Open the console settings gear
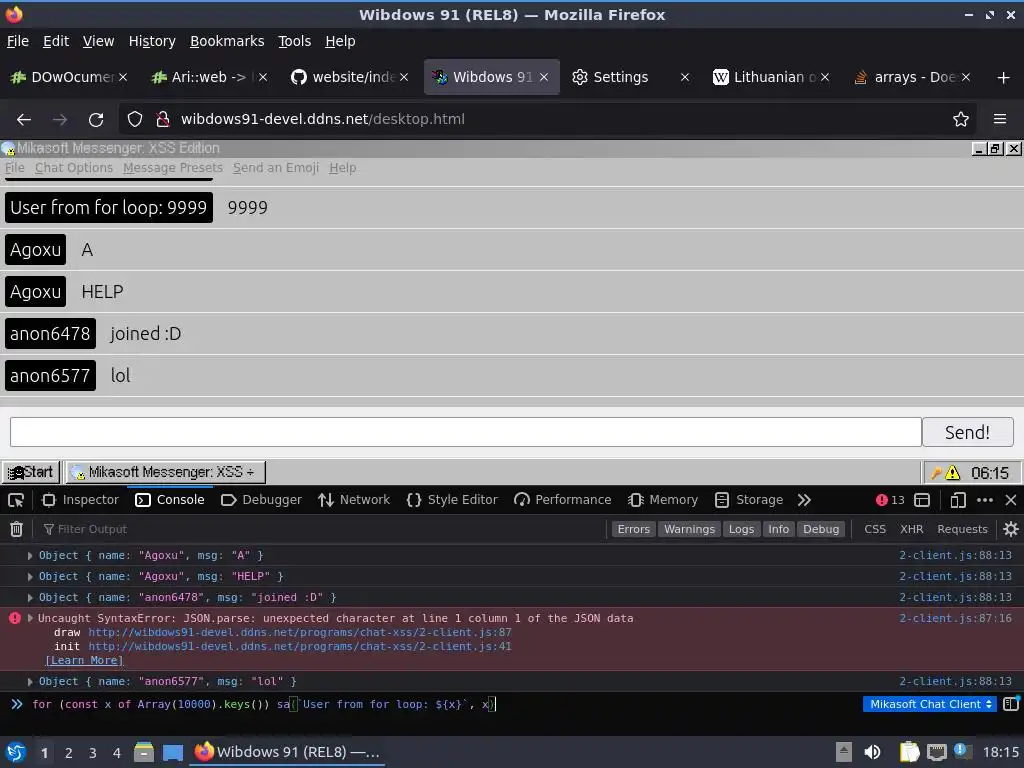Viewport: 1024px width, 768px height. click(1010, 529)
